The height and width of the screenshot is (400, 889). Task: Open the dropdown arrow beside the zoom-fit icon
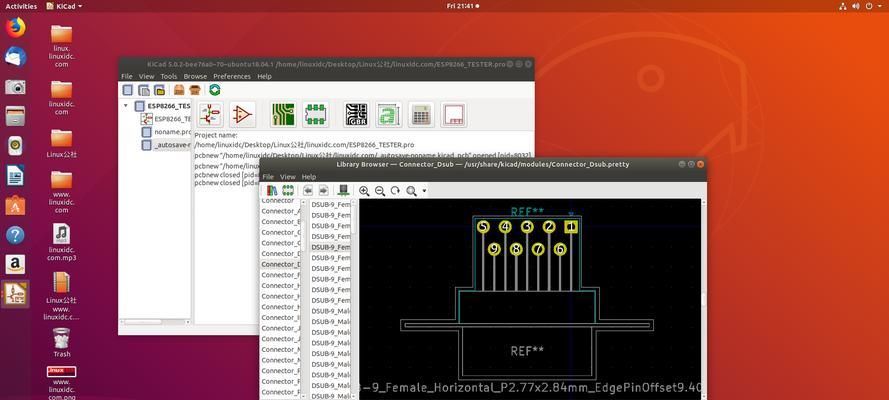424,191
